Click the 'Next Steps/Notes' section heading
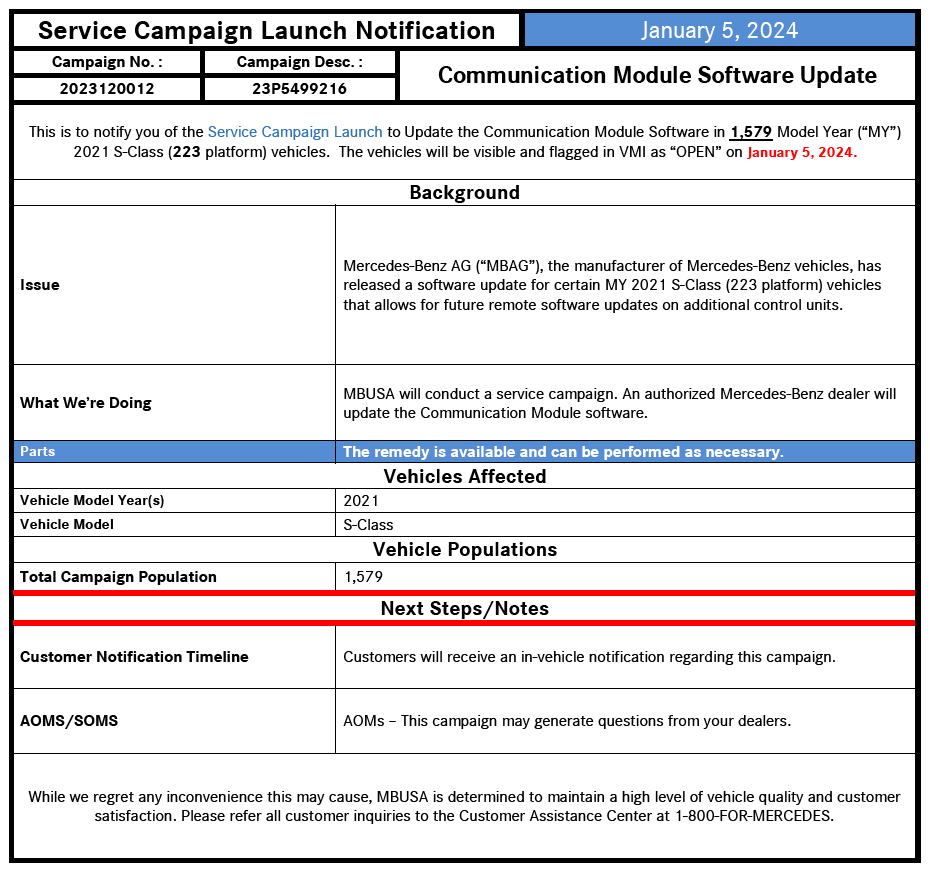Viewport: 930px width, 872px height. click(x=464, y=609)
